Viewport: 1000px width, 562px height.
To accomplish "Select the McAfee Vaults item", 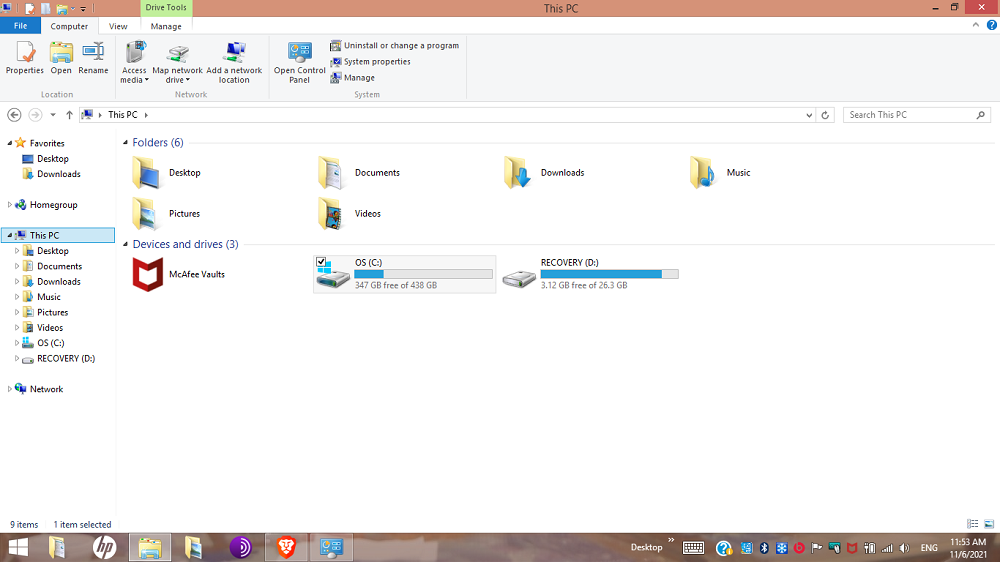I will 179,274.
